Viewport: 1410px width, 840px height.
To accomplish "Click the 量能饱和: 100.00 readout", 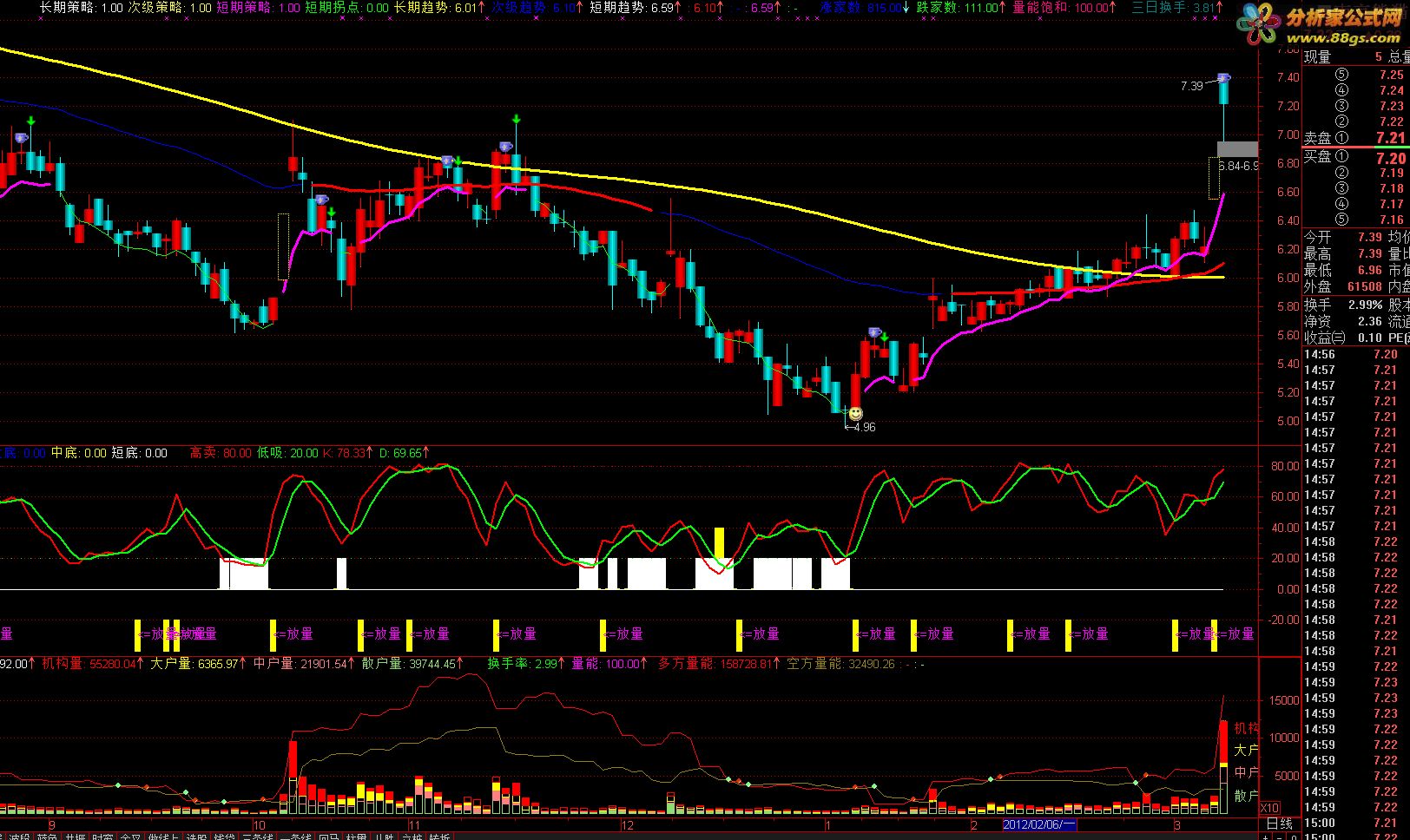I will 1065,8.
